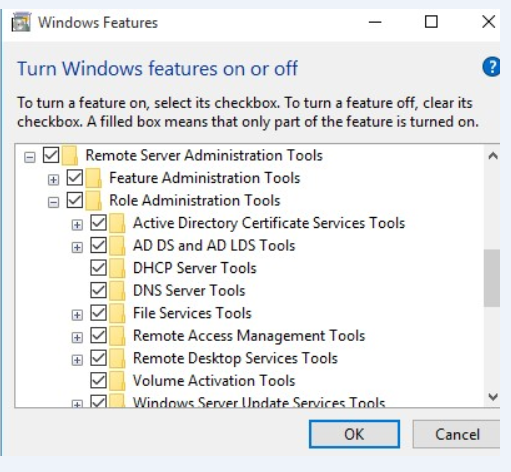Screen dimensions: 511x472
Task: Select the Role Administration Tools label
Action: point(195,200)
